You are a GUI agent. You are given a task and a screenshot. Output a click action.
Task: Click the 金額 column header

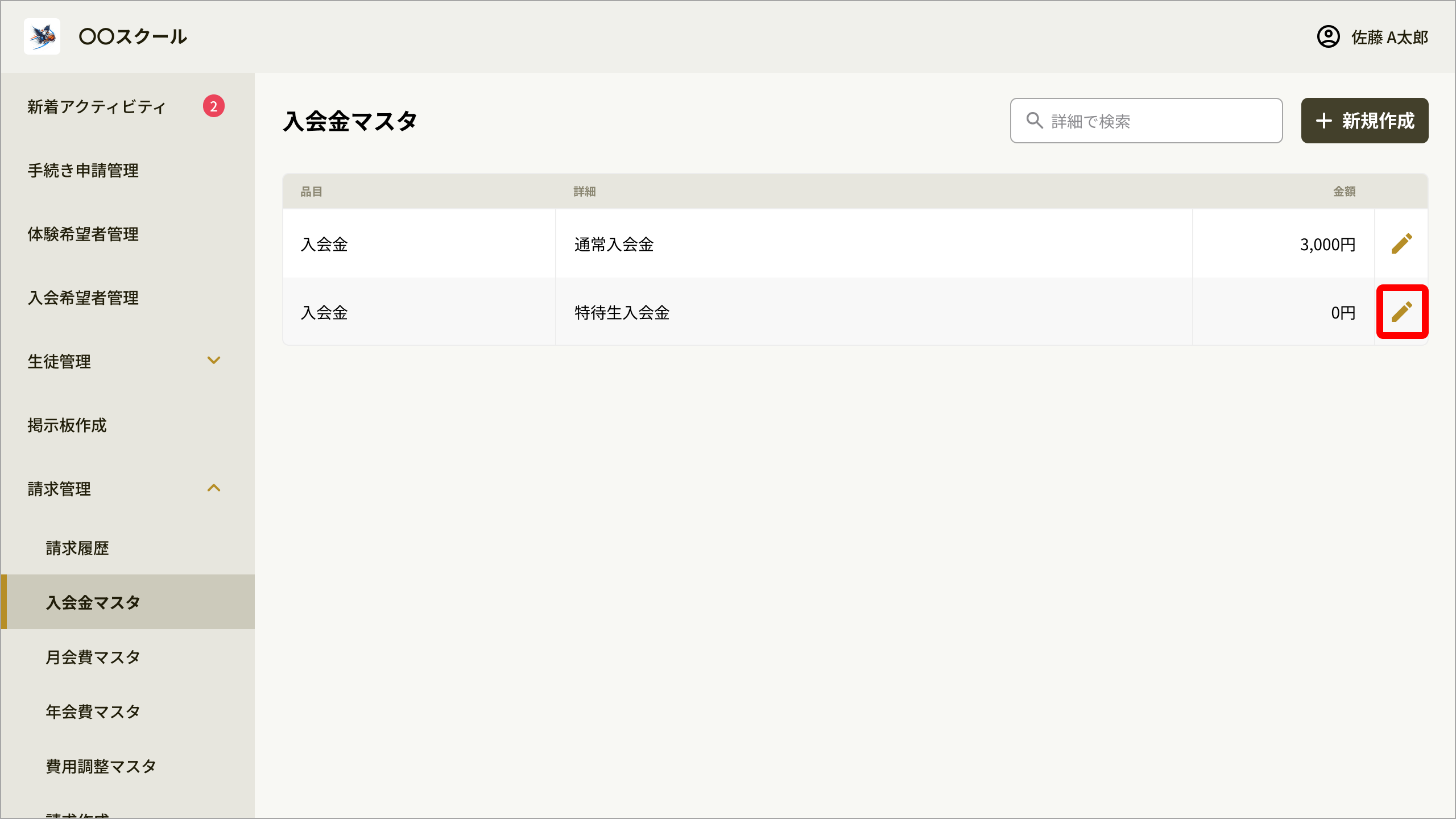(1344, 192)
